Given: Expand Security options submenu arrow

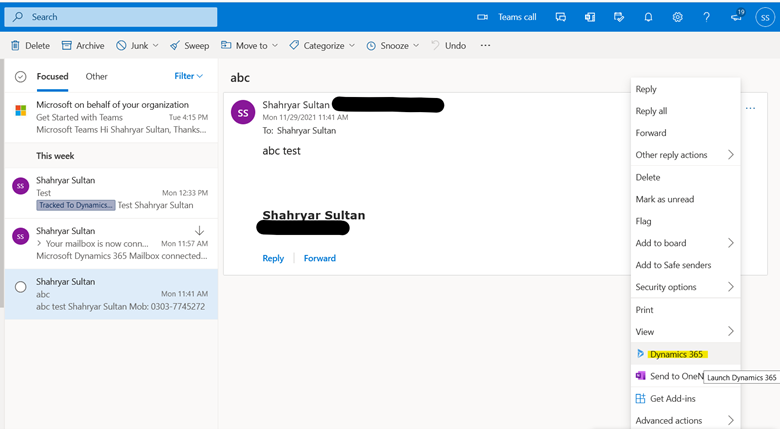Looking at the screenshot, I should click(x=731, y=287).
